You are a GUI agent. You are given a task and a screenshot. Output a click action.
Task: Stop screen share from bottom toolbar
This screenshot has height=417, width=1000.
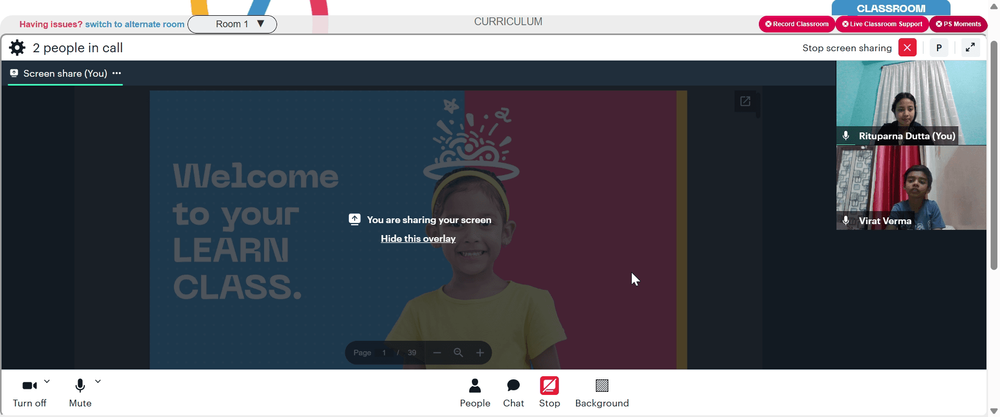click(x=549, y=393)
